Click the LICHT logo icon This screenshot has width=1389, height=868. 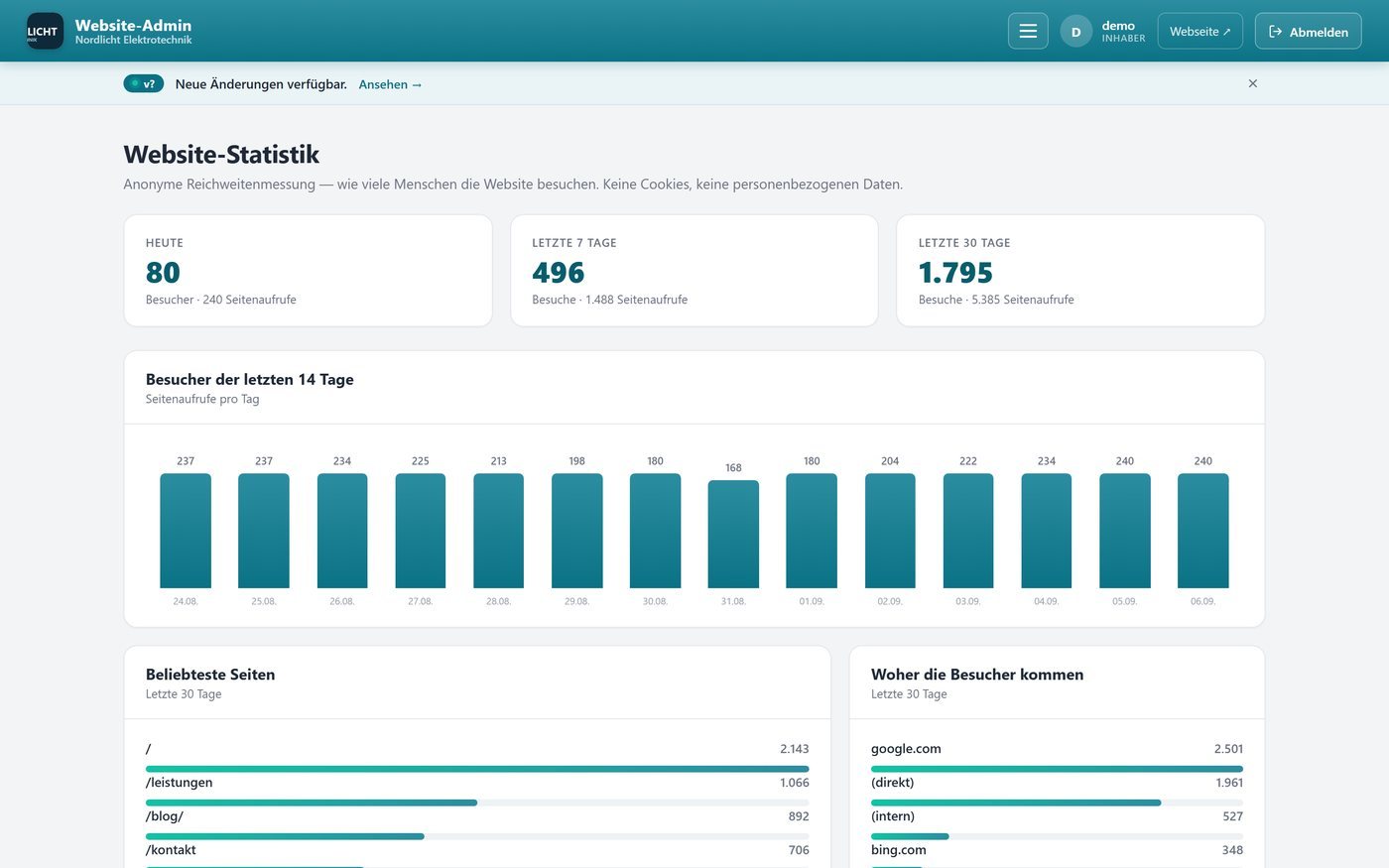(45, 31)
